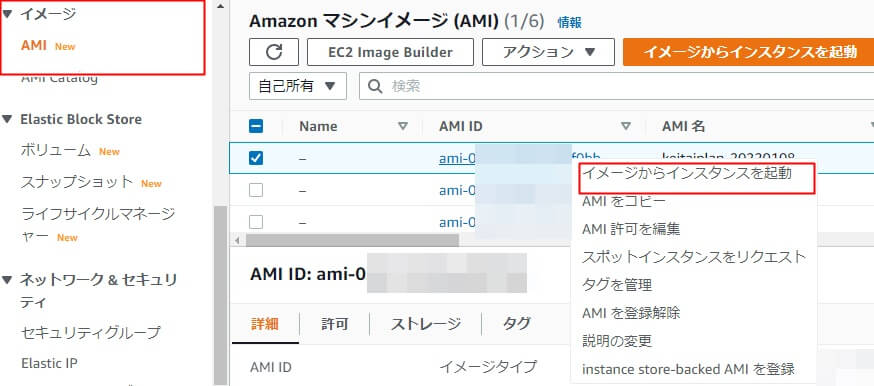This screenshot has width=874, height=386.
Task: Click the イメージタイプ detail label
Action: pyautogui.click(x=488, y=367)
